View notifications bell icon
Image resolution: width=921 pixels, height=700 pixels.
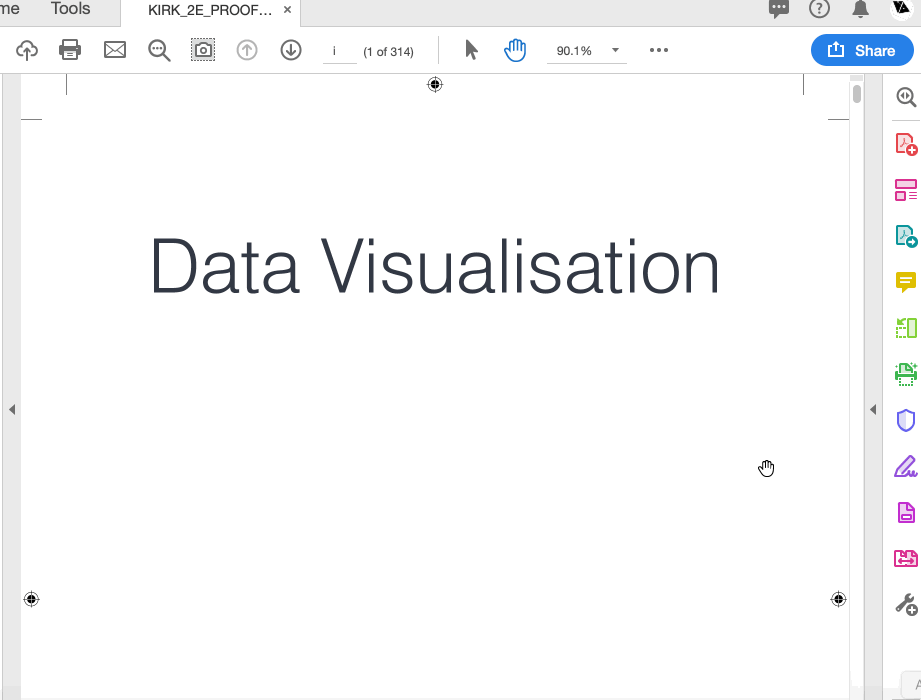[861, 9]
